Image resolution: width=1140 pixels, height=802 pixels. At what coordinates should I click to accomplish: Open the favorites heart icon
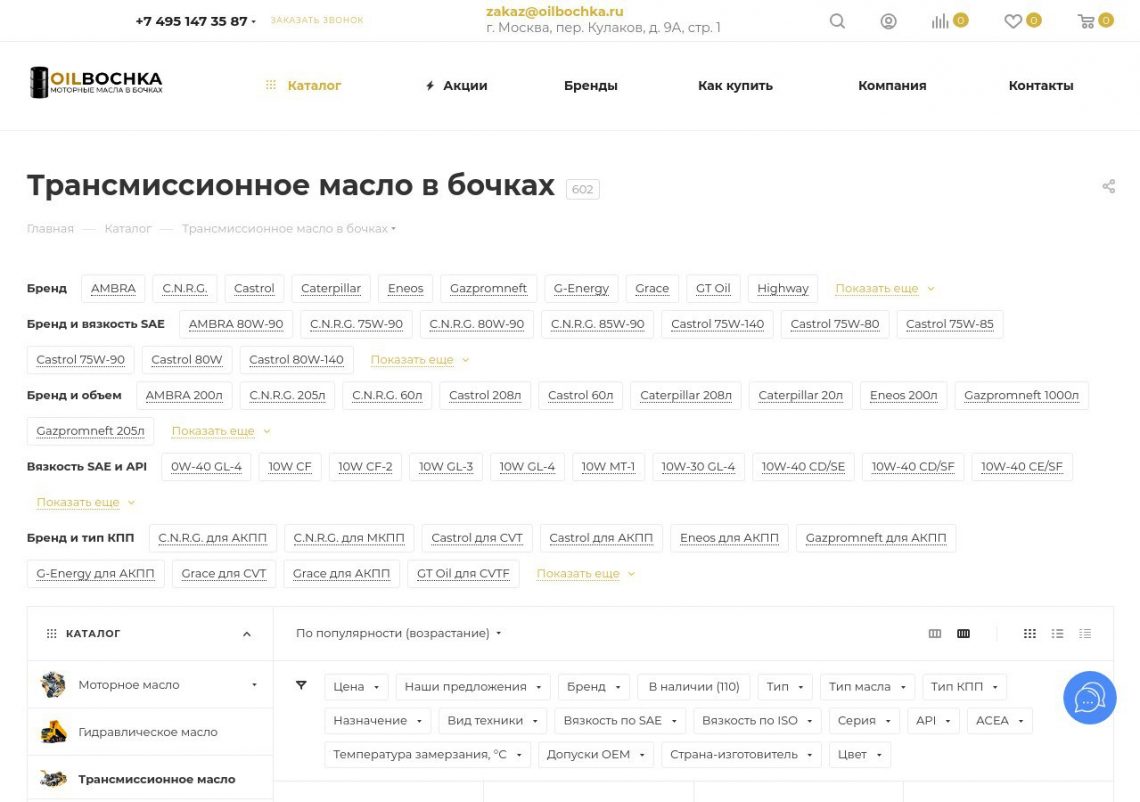(x=1014, y=20)
